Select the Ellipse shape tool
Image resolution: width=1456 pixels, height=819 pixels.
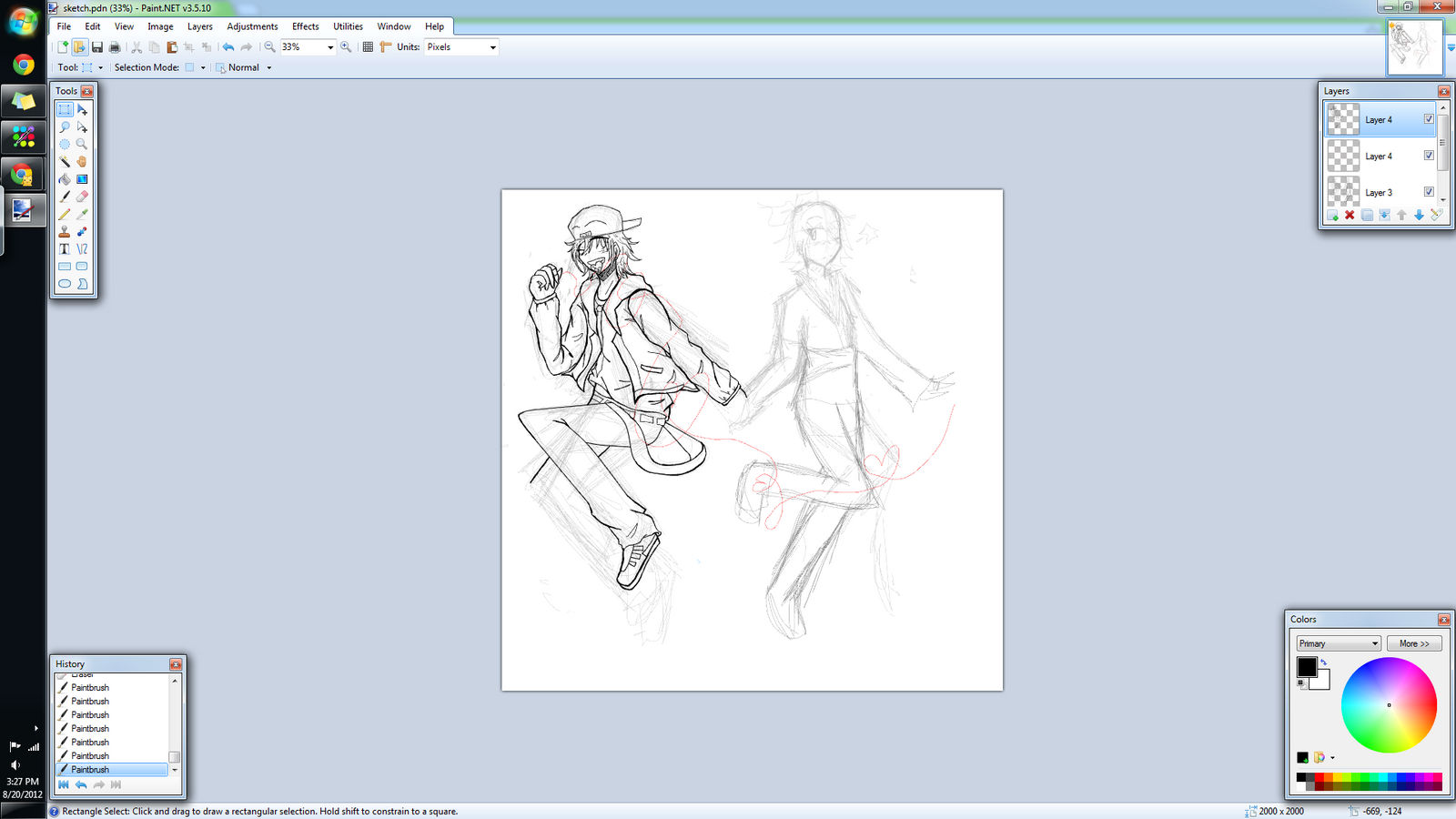[x=65, y=284]
